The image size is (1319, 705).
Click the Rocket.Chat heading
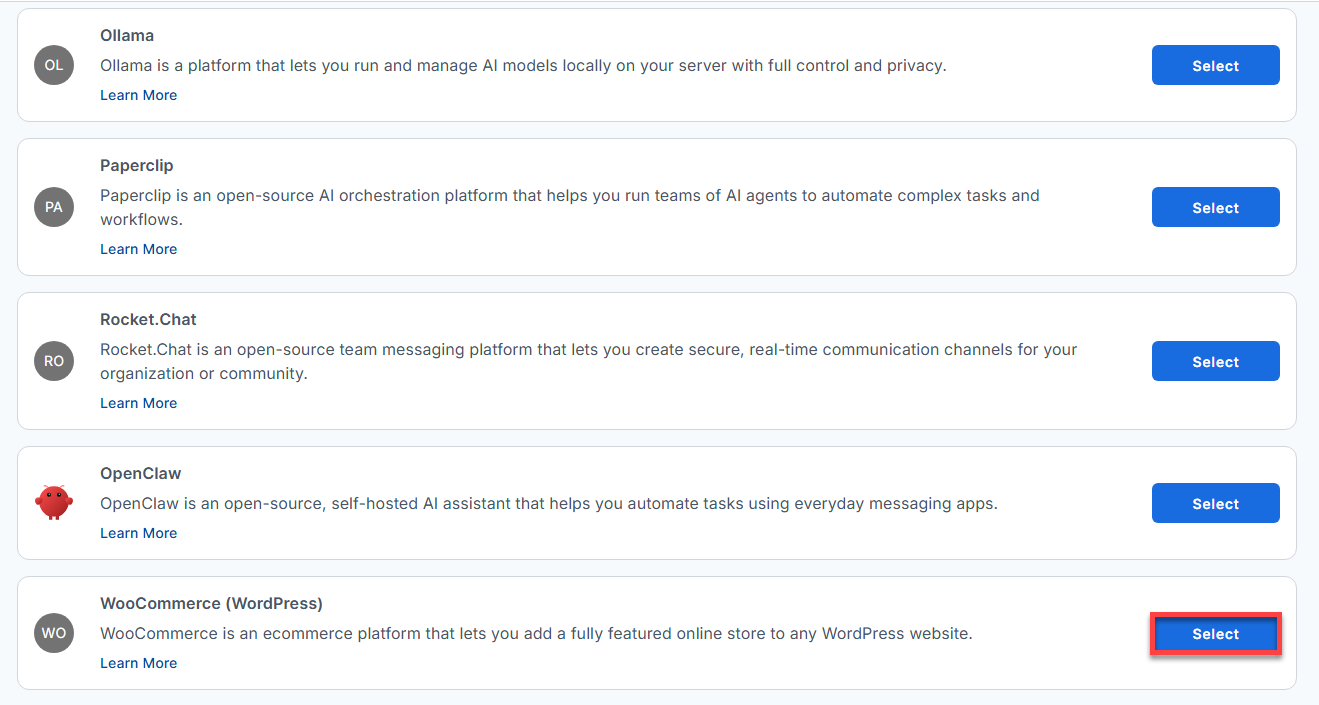148,319
